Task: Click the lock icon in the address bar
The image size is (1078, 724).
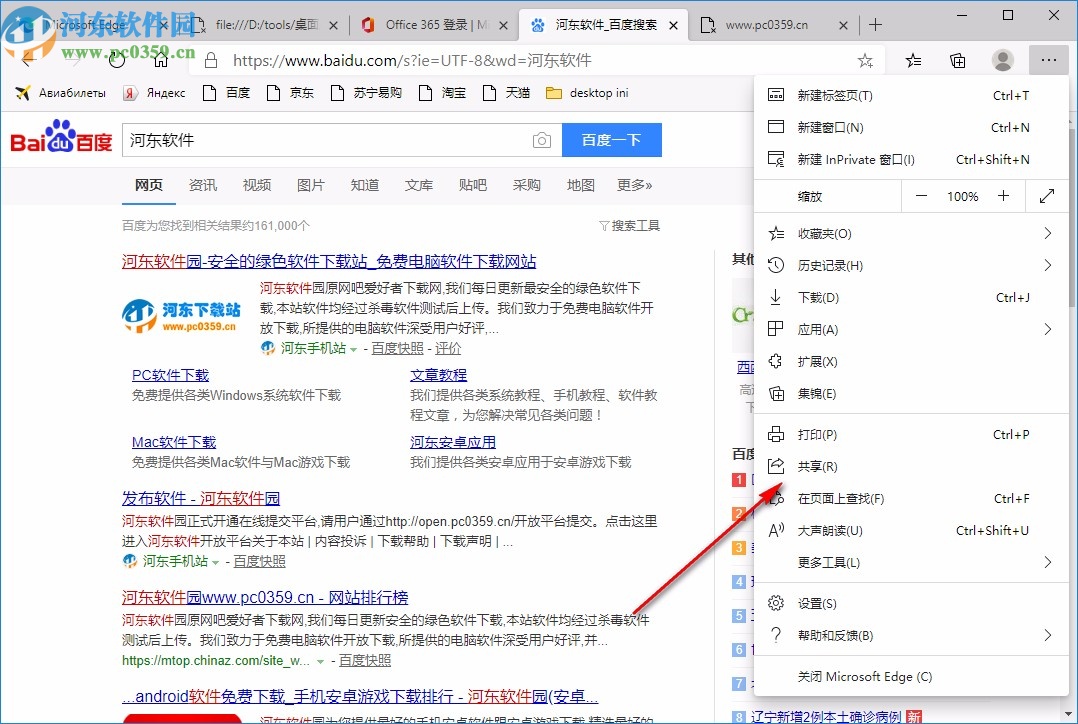Action: 209,59
